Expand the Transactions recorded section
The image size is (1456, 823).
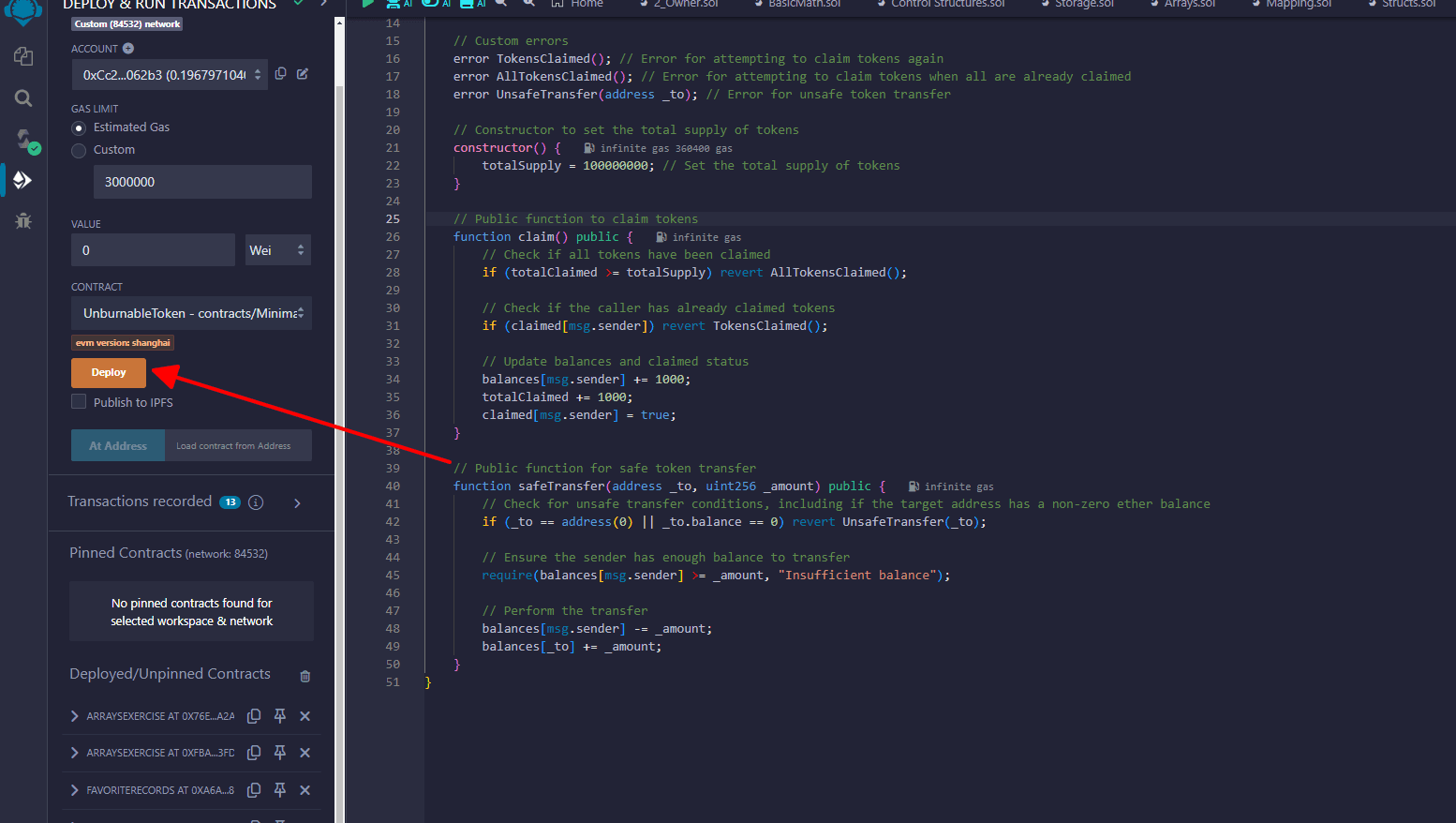[297, 503]
